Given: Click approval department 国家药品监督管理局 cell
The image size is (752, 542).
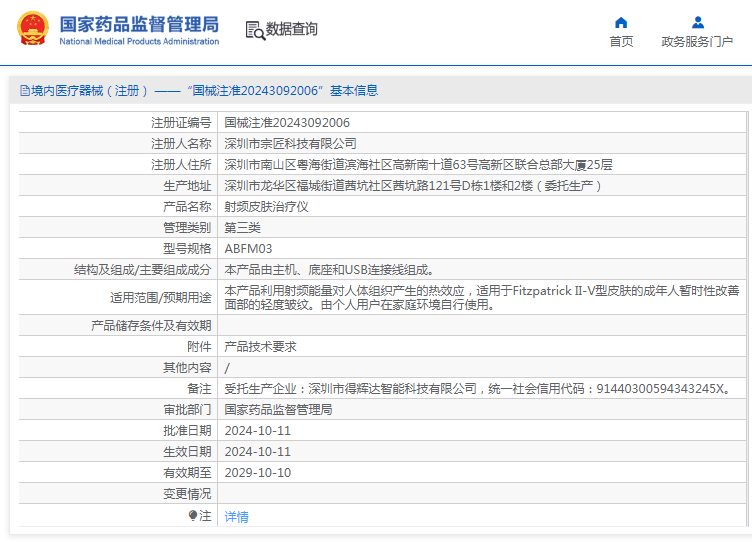Looking at the screenshot, I should 278,410.
